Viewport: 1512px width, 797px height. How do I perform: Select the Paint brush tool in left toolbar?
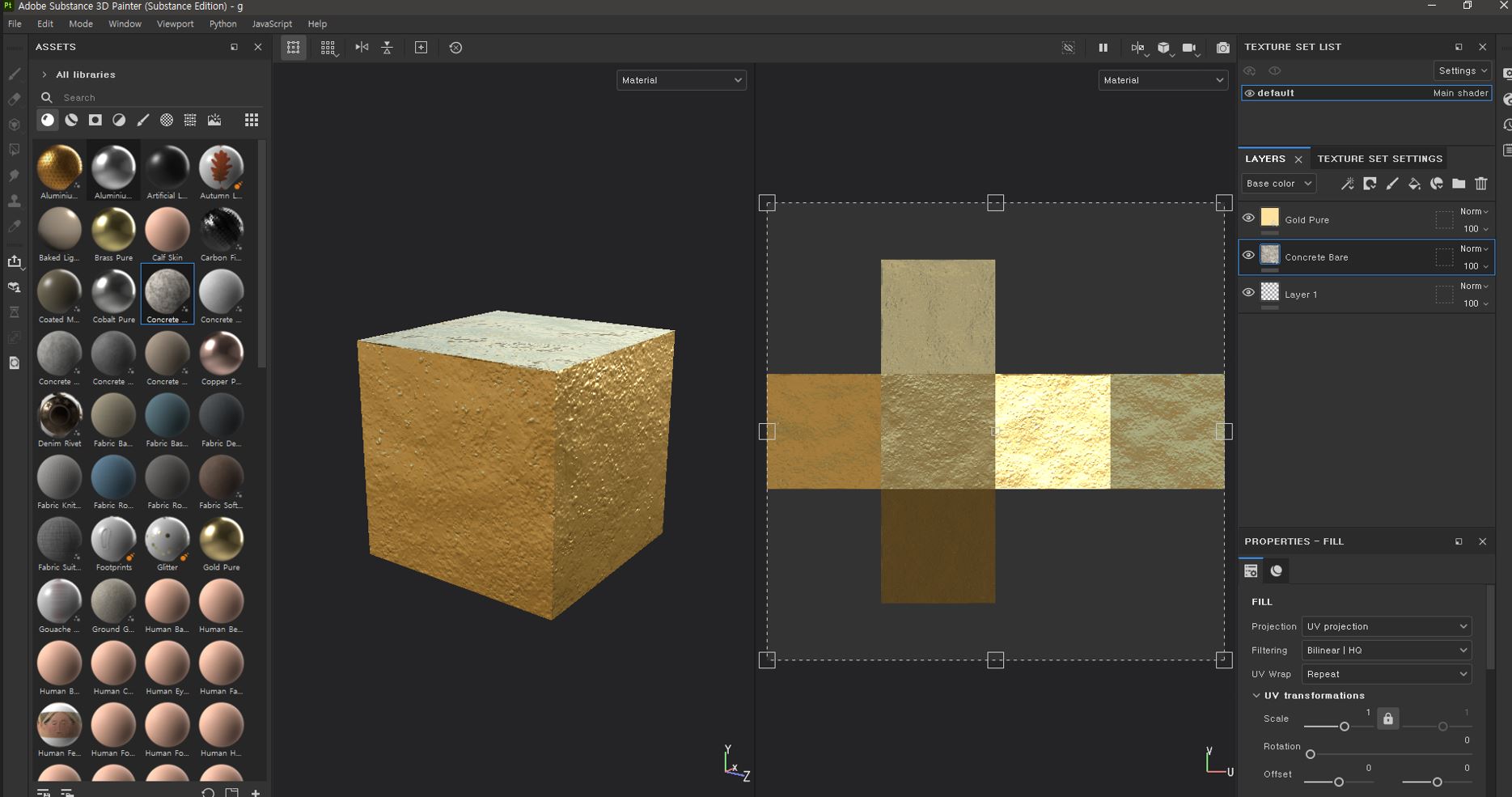coord(15,74)
